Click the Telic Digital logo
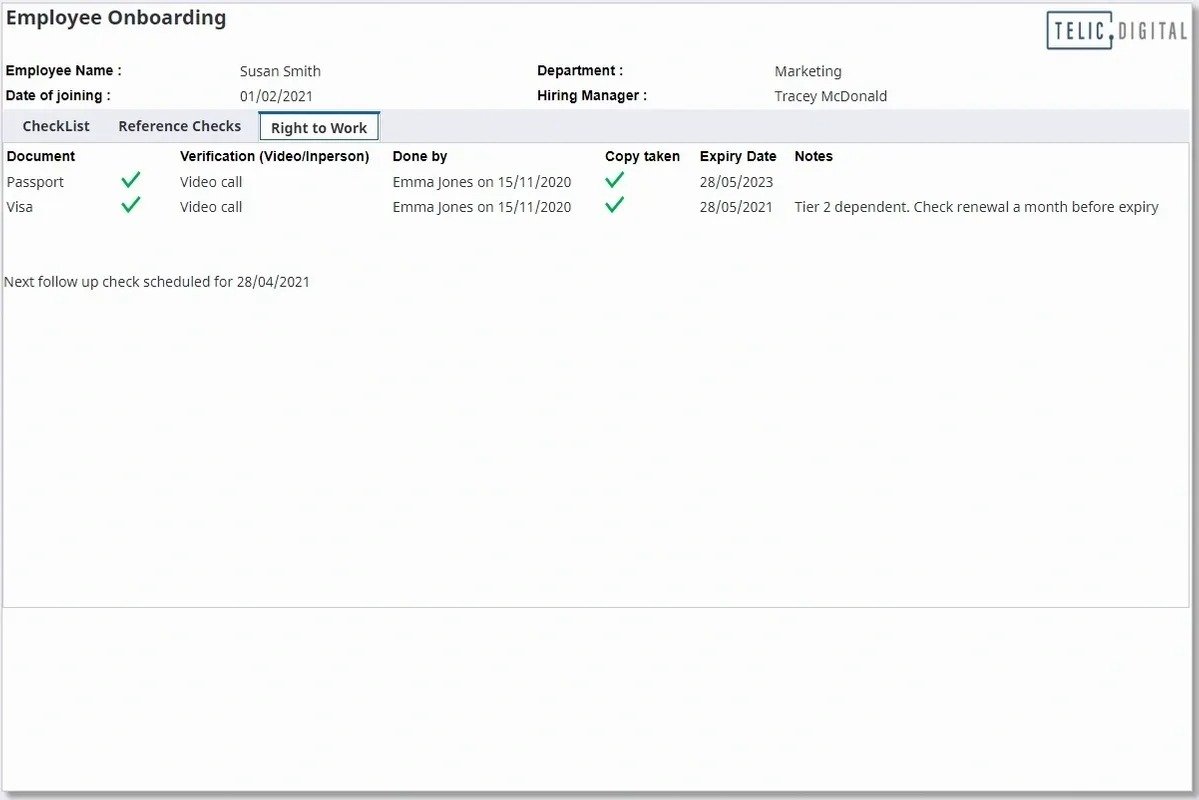 point(1116,30)
